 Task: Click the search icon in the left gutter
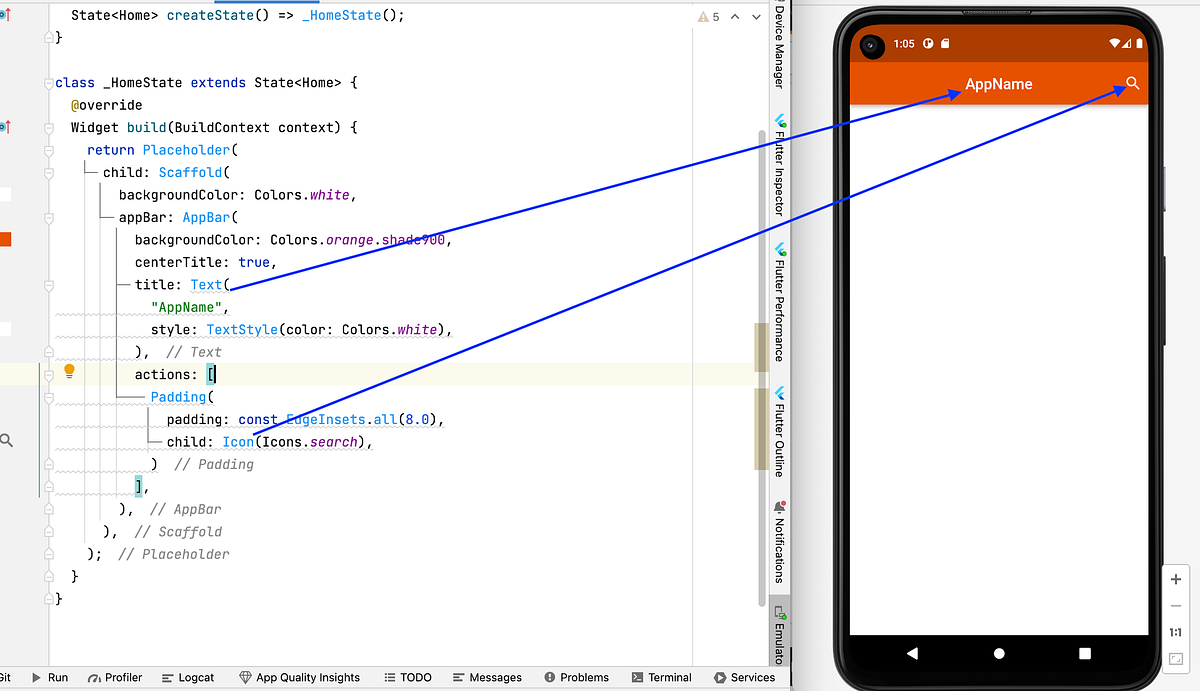(x=8, y=439)
